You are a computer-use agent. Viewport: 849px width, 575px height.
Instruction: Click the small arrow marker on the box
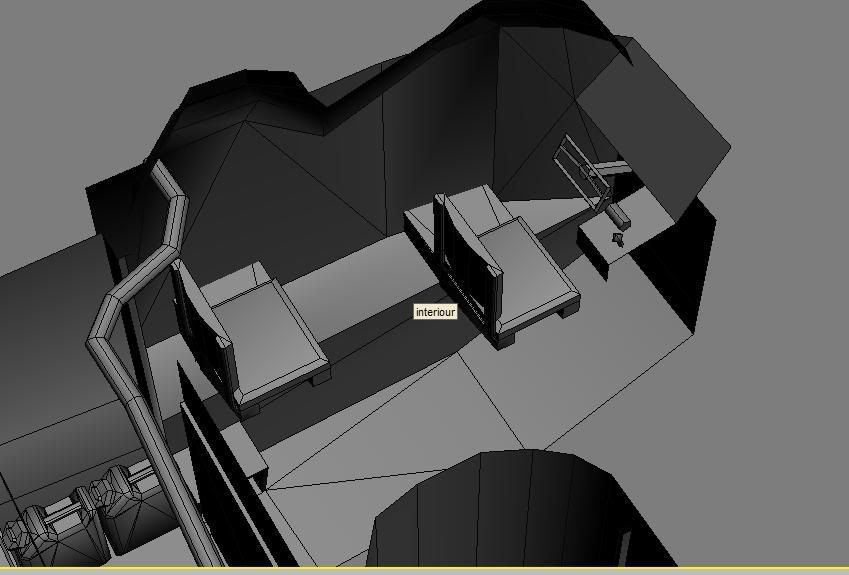[x=617, y=239]
